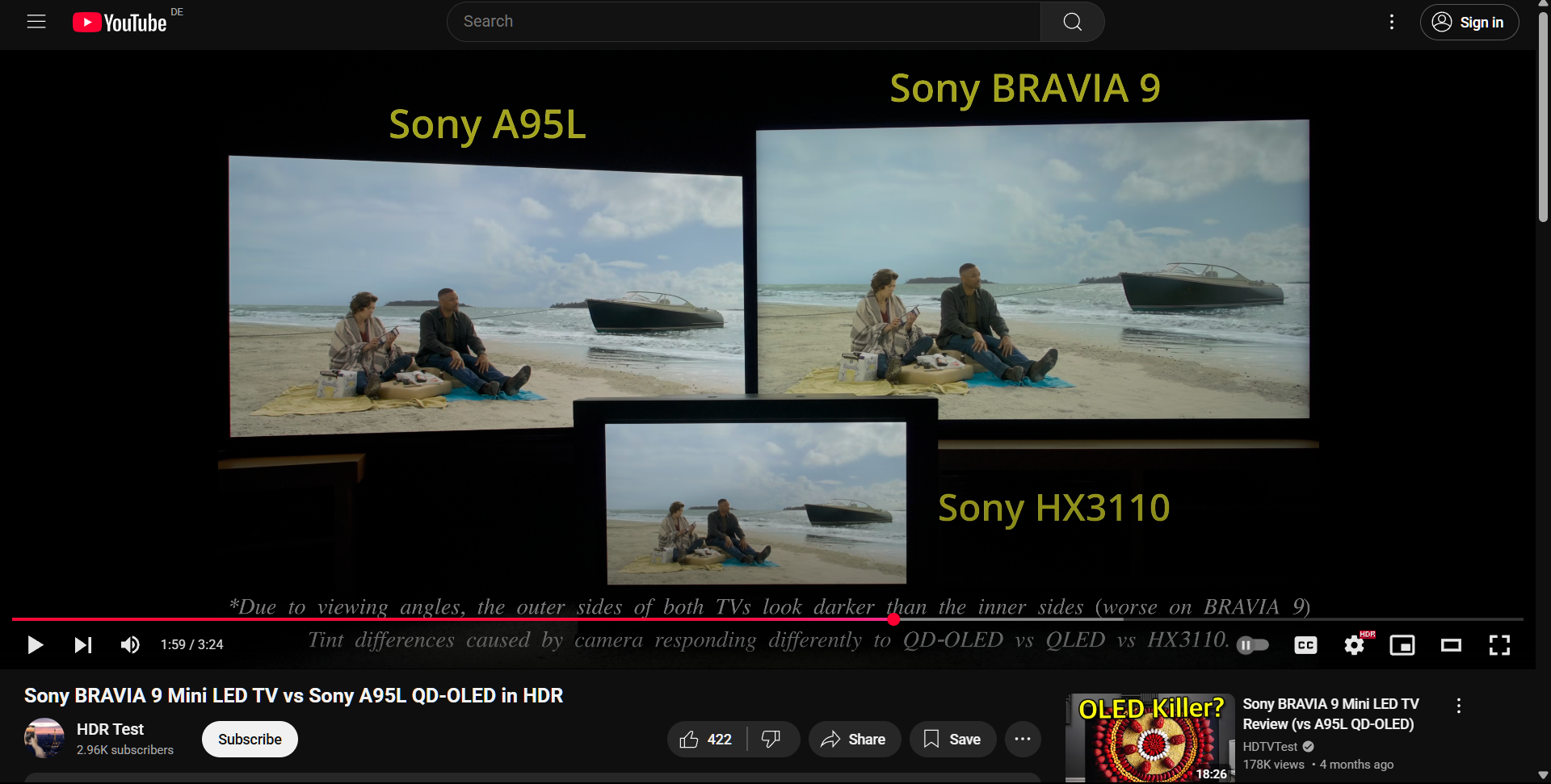This screenshot has height=784, width=1551.
Task: Open the header settings three-dot menu
Action: 1391,22
